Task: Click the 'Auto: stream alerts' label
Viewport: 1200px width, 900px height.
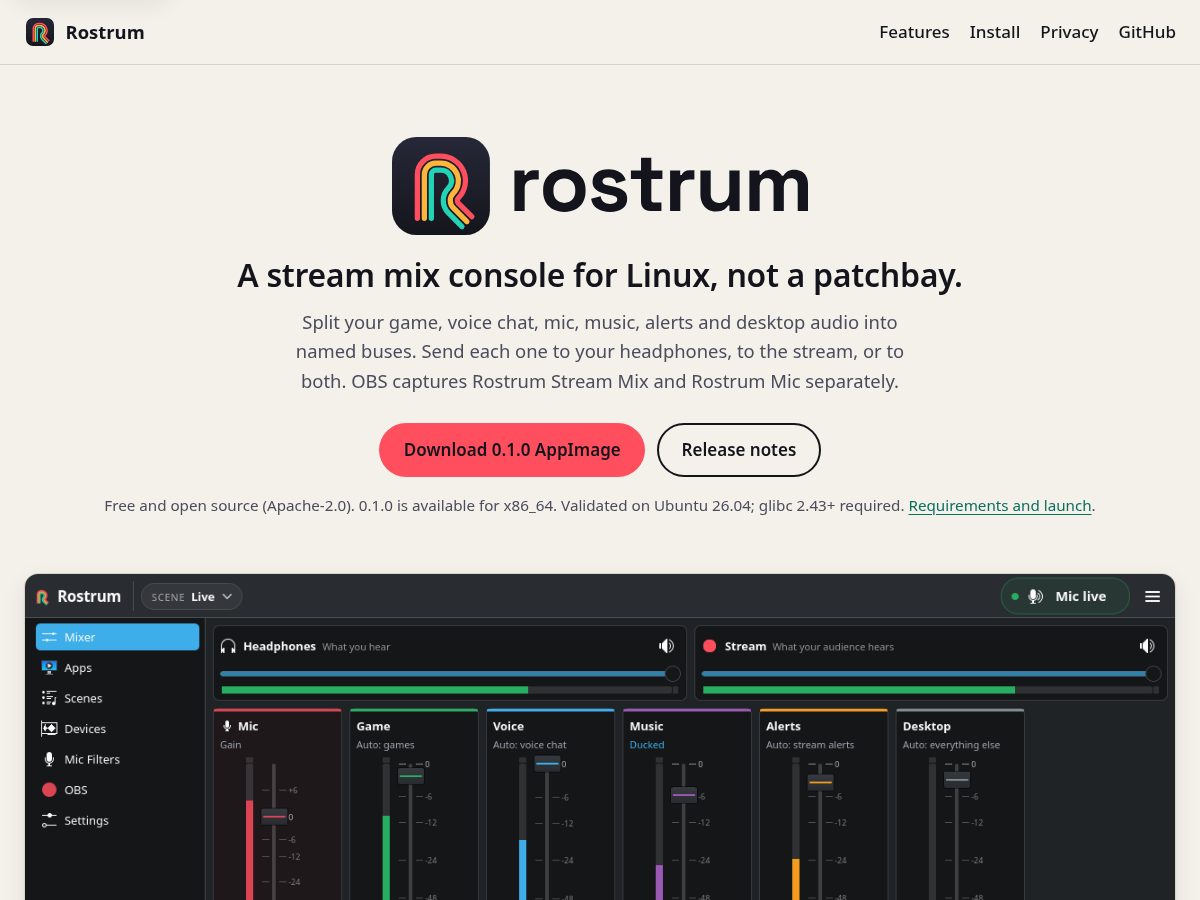Action: (x=809, y=745)
